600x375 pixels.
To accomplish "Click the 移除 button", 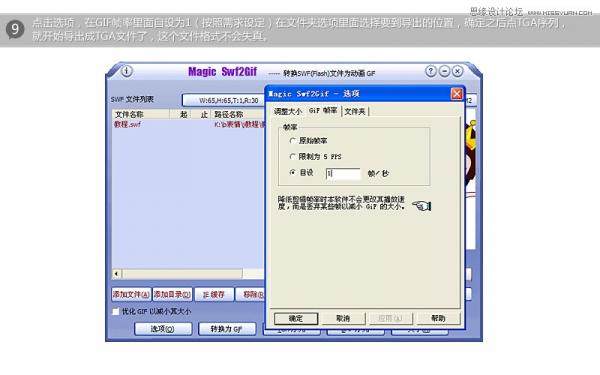I will coord(250,295).
